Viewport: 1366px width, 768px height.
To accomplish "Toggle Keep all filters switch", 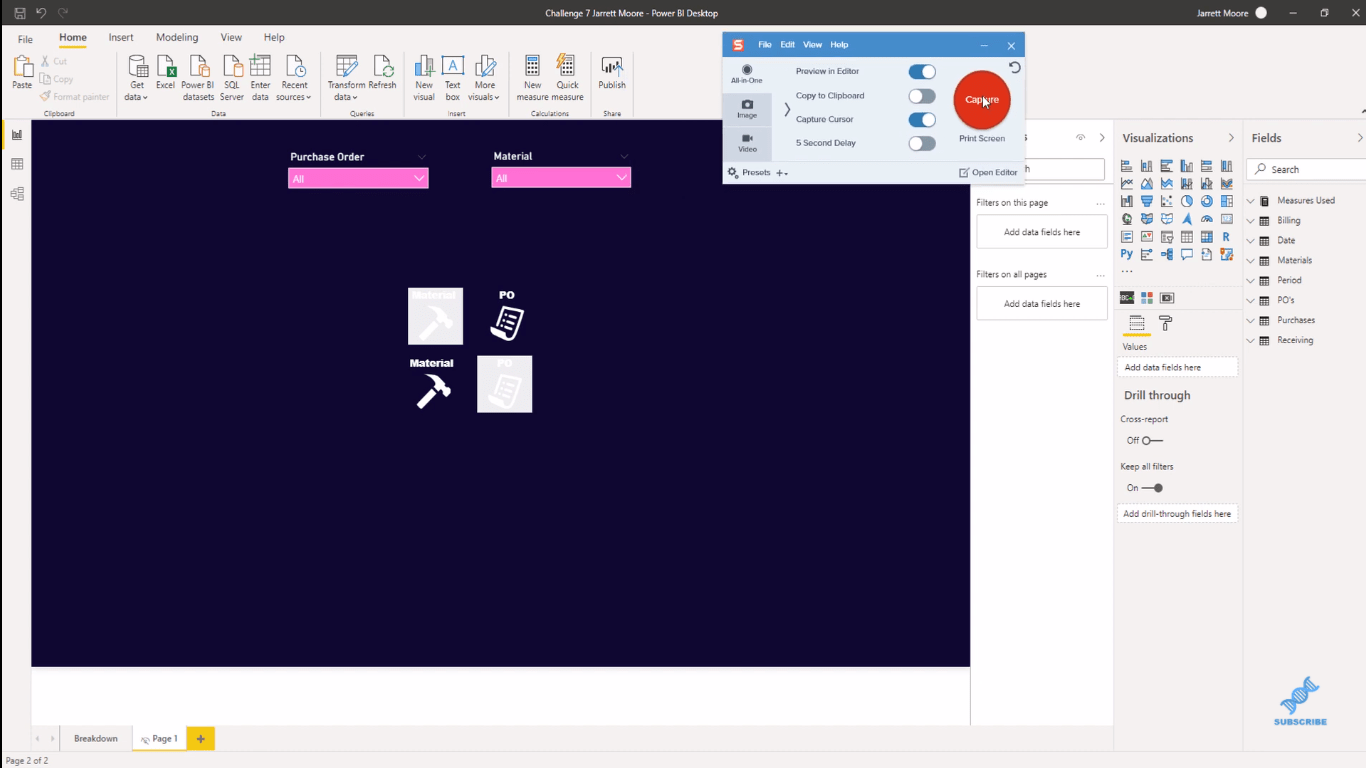I will click(x=1152, y=488).
